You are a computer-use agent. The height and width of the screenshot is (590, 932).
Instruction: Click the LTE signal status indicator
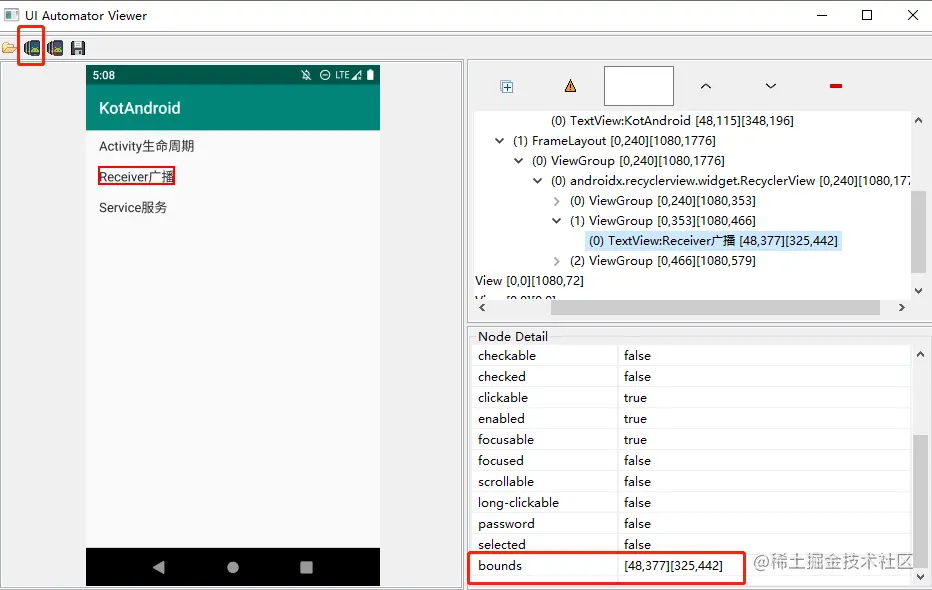tap(348, 75)
